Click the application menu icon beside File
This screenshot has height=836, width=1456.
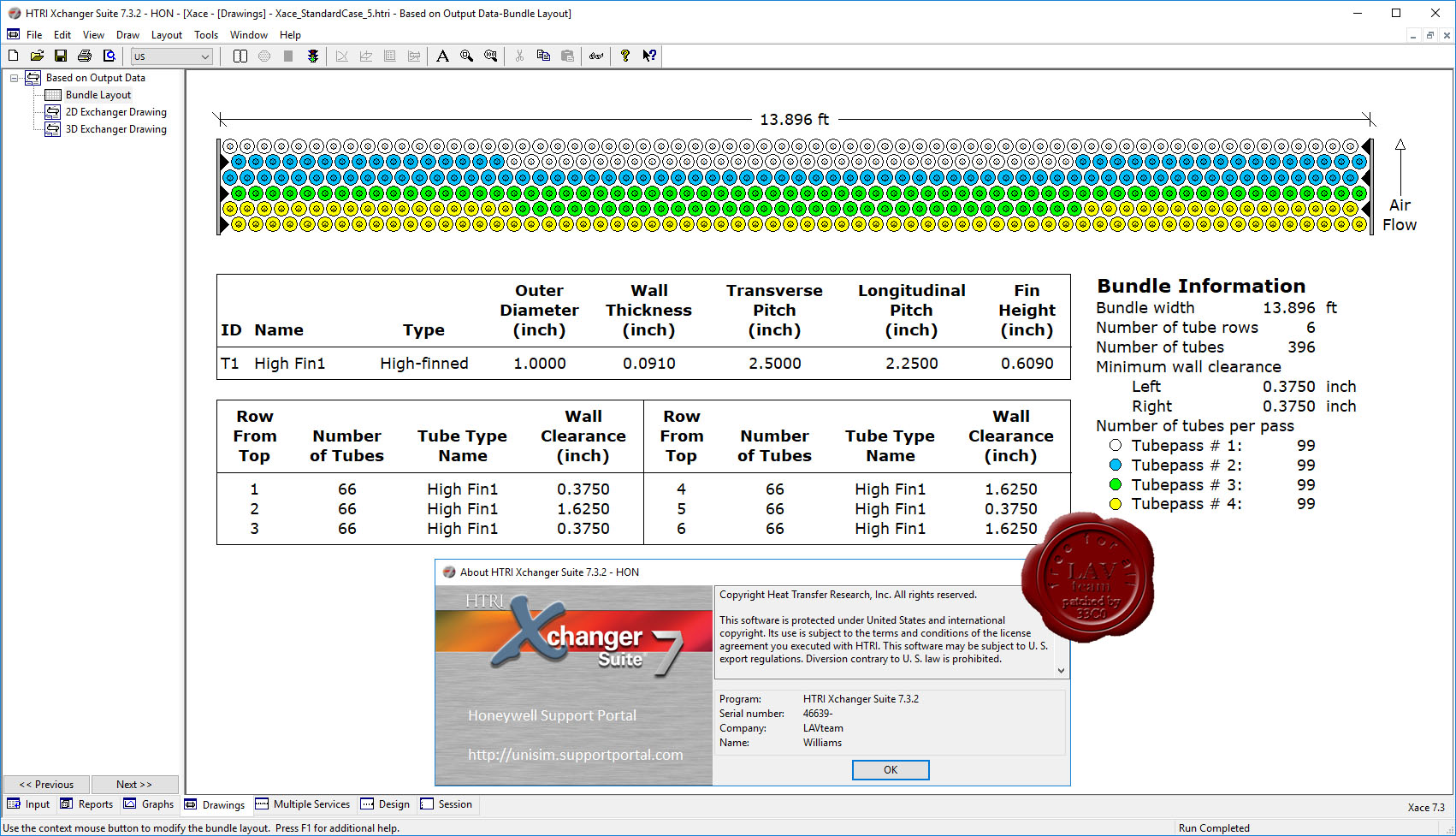coord(13,34)
